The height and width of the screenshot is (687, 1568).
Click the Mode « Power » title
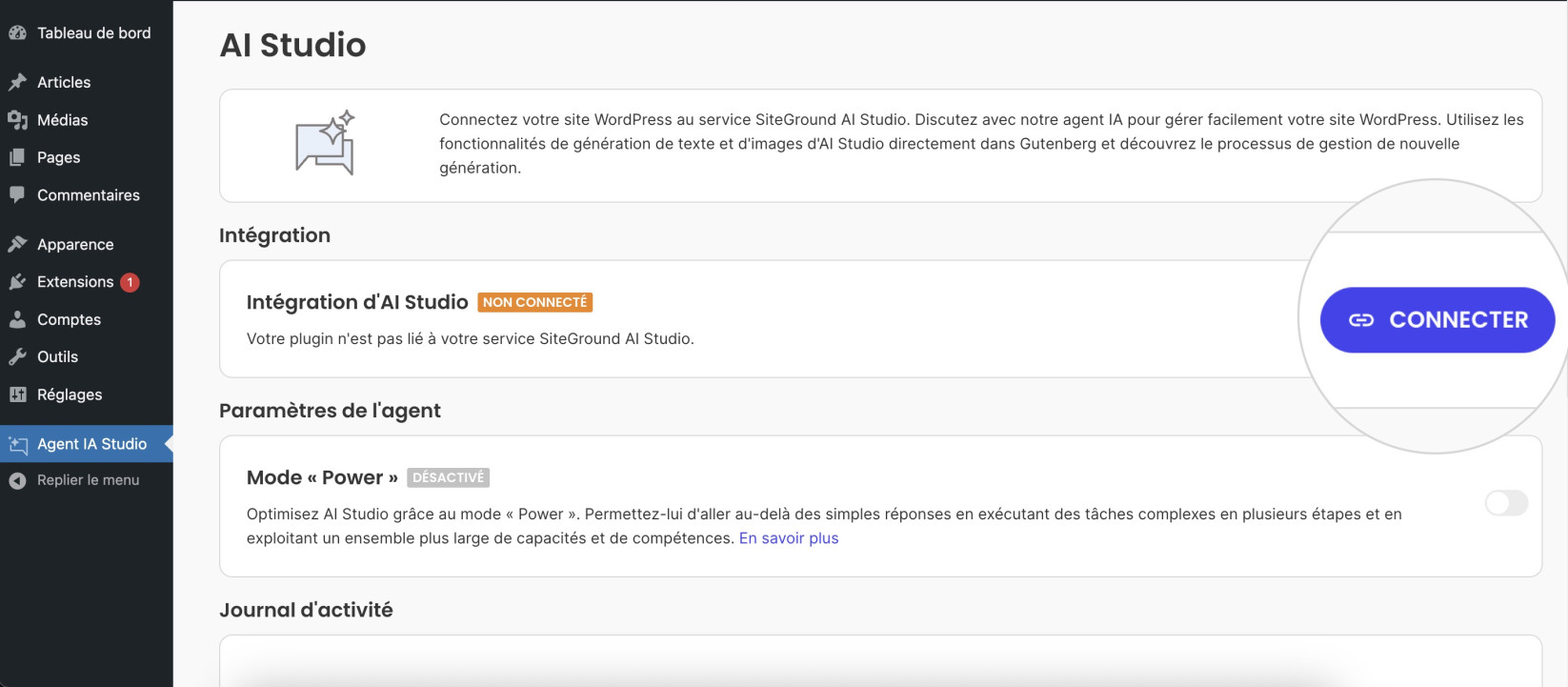(322, 477)
